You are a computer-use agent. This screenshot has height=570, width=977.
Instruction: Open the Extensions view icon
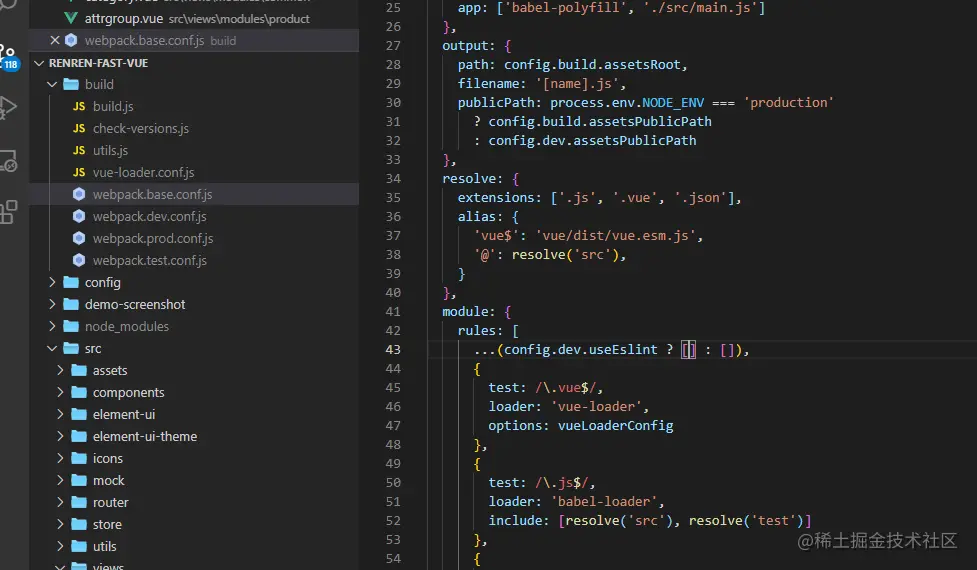(9, 212)
